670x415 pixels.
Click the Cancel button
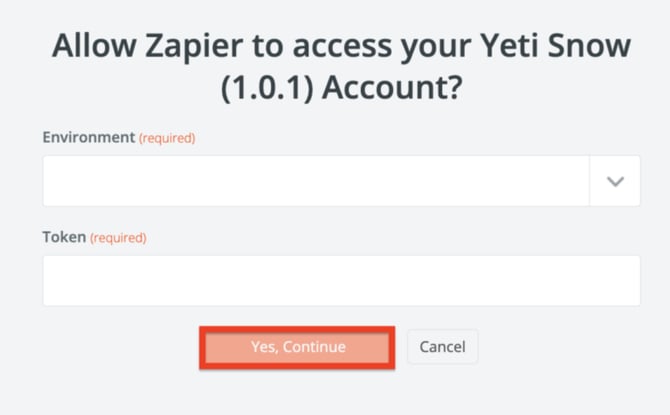pos(442,347)
